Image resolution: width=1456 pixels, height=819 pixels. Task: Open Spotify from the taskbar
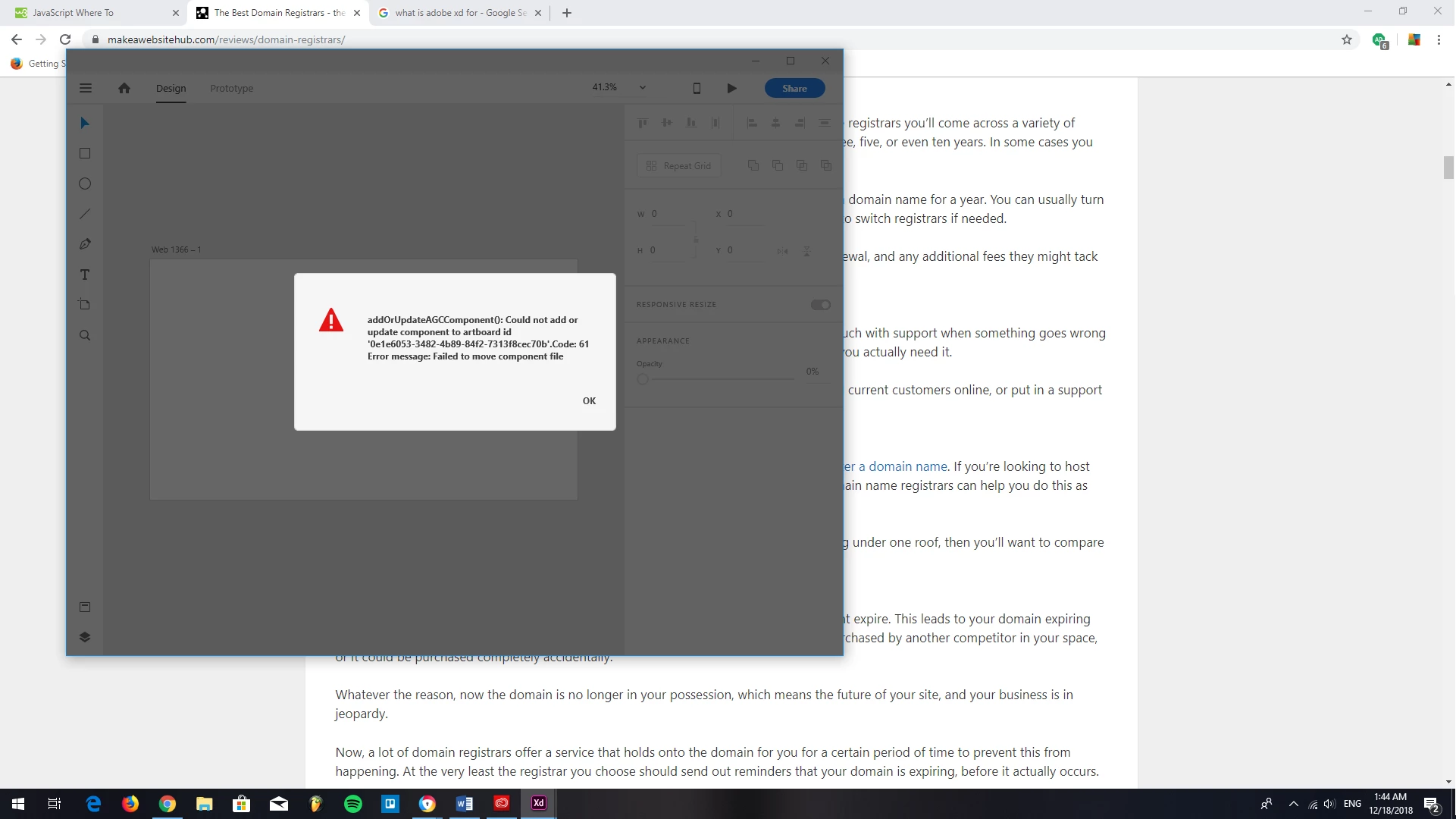click(353, 804)
